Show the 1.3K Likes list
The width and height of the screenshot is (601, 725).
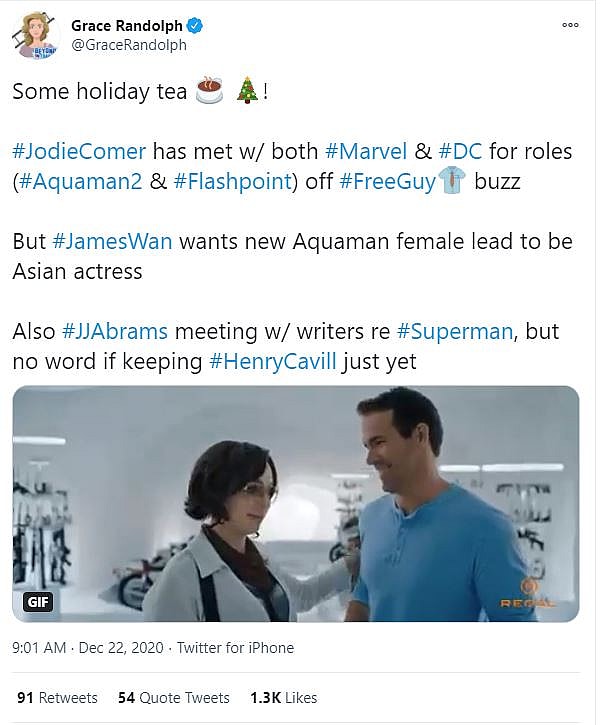click(x=283, y=697)
